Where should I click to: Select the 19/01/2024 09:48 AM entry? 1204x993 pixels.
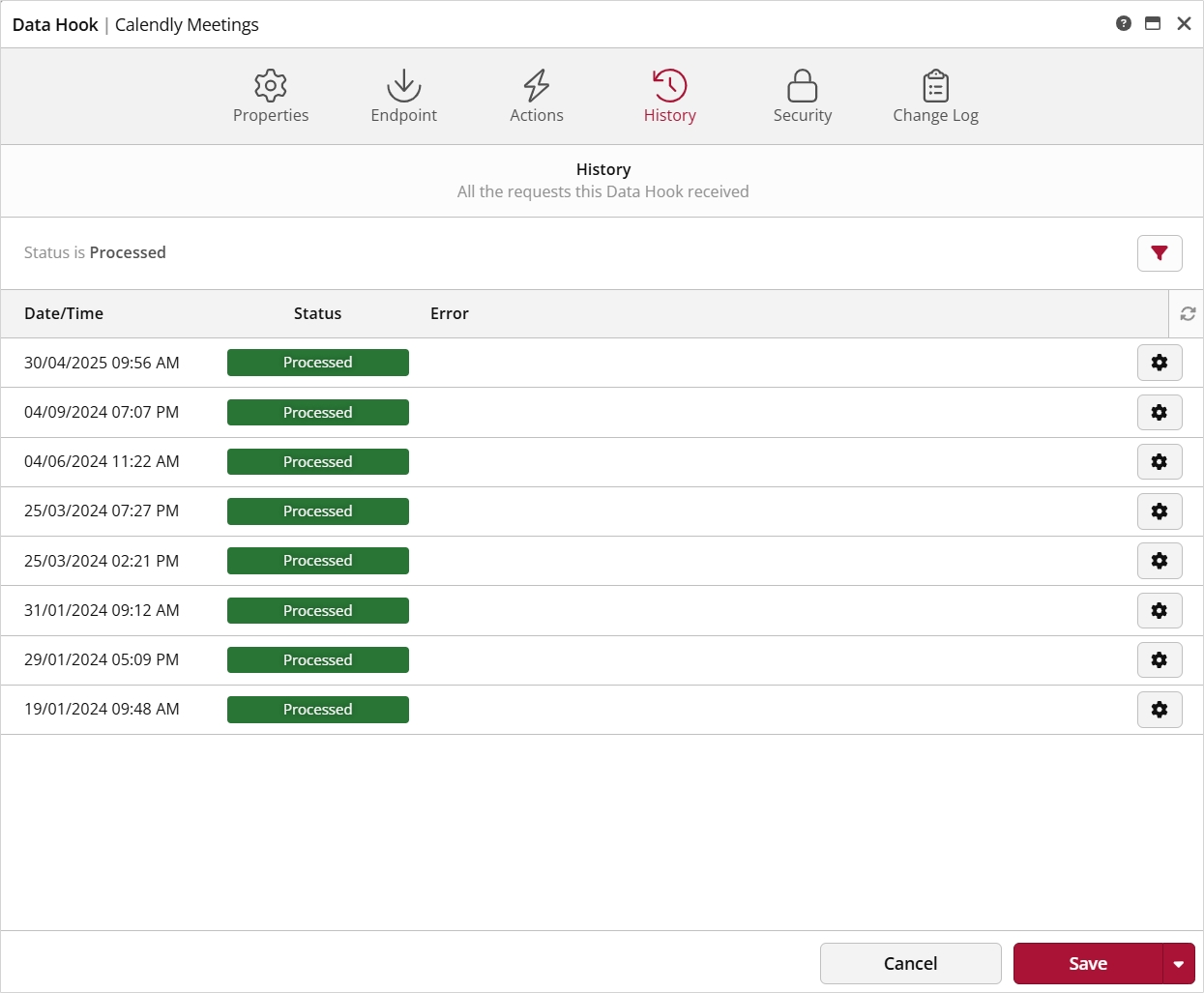point(602,710)
